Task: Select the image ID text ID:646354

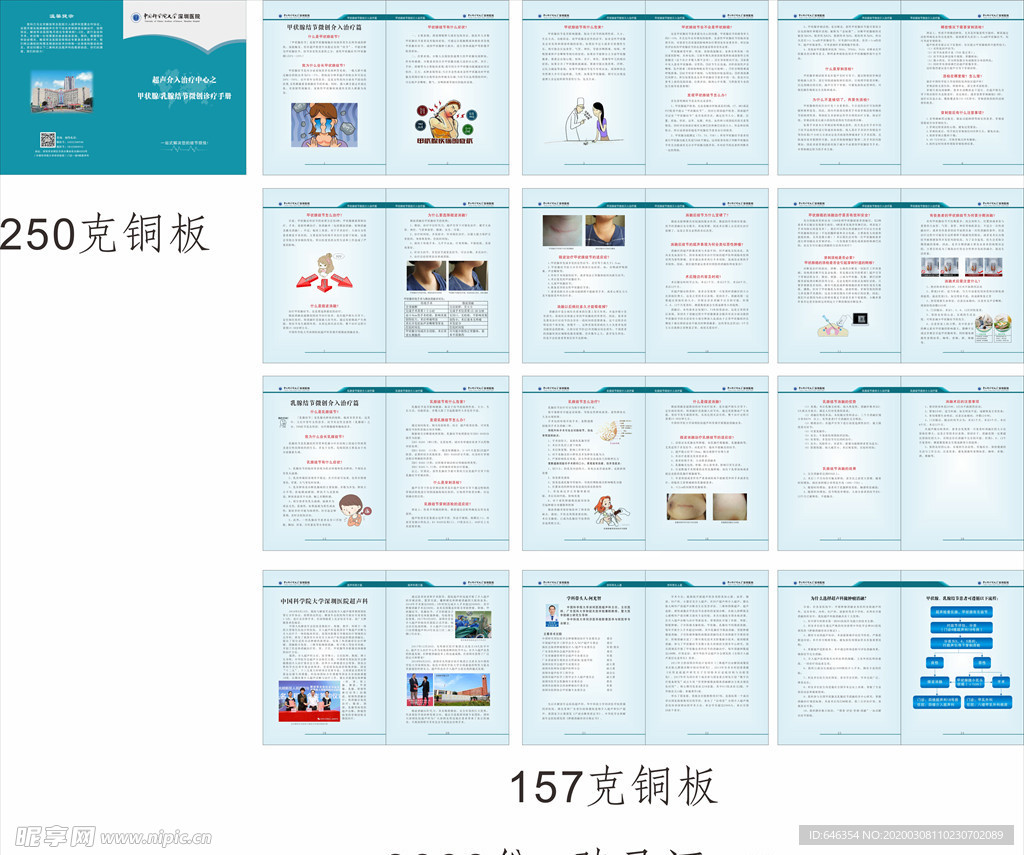Action: [832, 835]
